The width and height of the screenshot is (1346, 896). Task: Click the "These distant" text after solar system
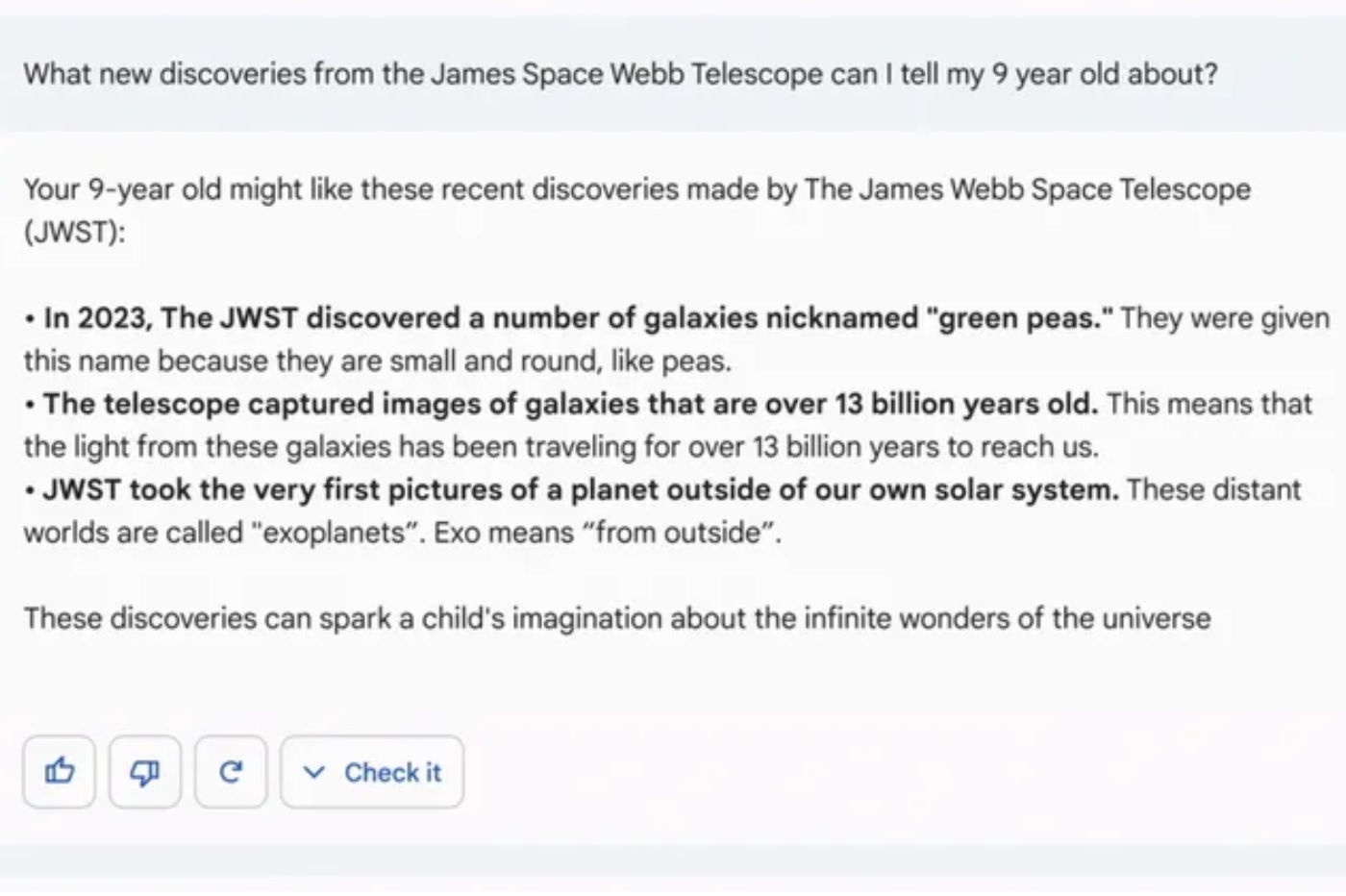point(1213,489)
